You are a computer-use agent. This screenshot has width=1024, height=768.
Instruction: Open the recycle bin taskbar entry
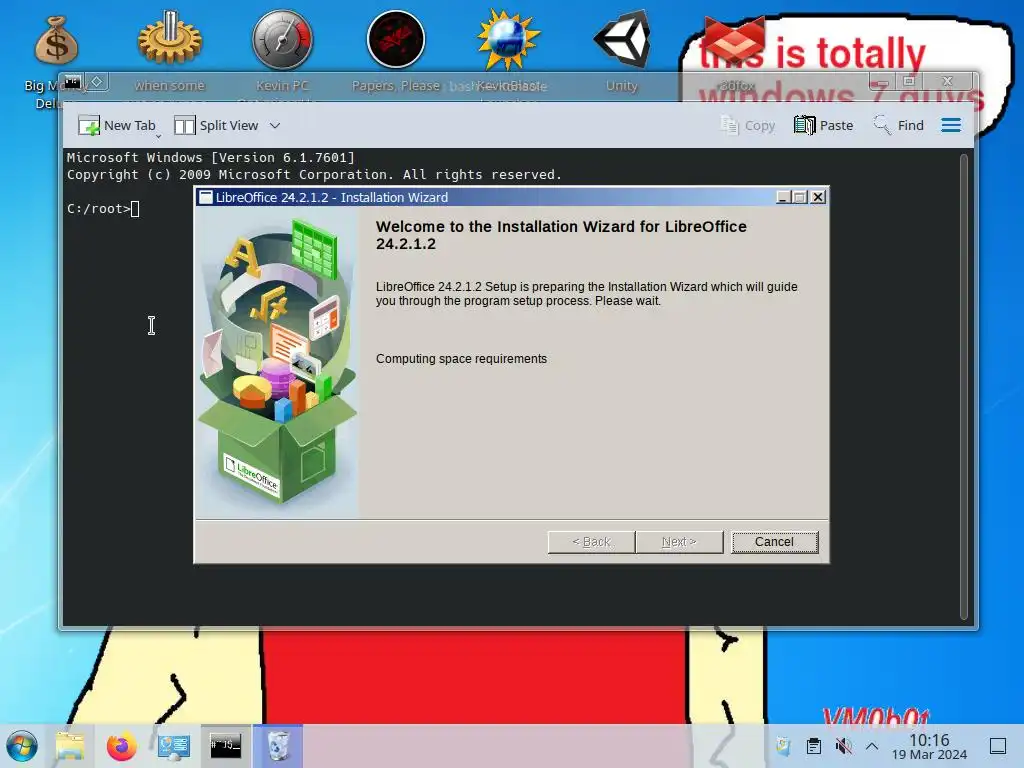point(278,746)
